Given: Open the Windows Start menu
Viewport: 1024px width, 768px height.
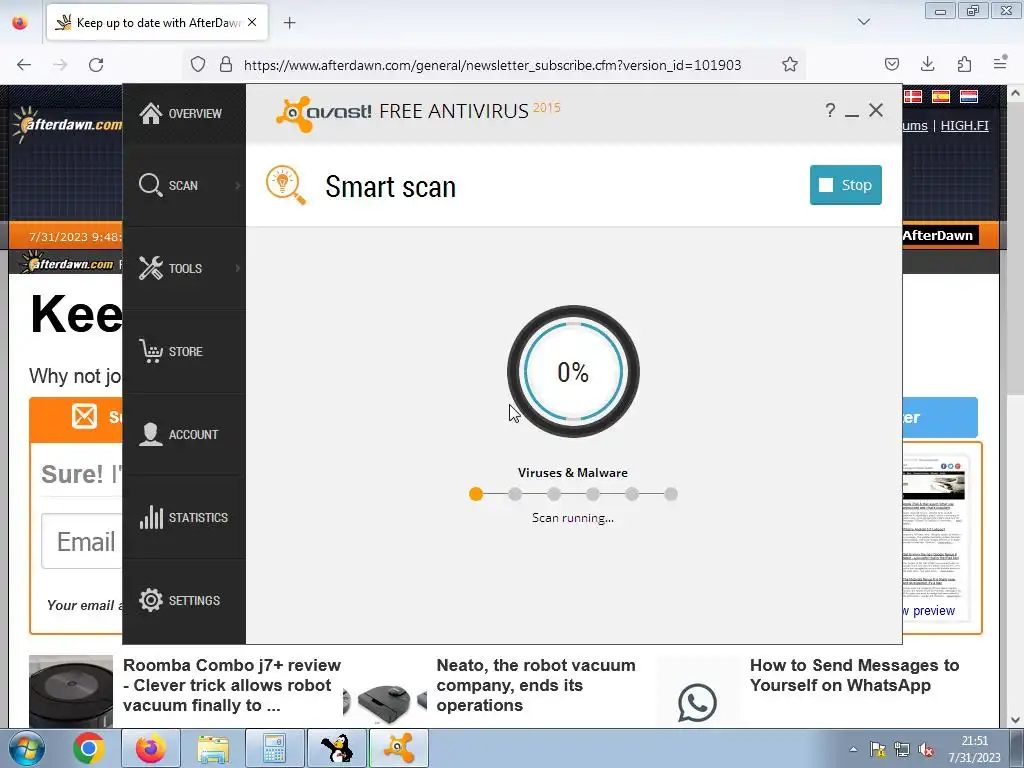Looking at the screenshot, I should [x=26, y=748].
